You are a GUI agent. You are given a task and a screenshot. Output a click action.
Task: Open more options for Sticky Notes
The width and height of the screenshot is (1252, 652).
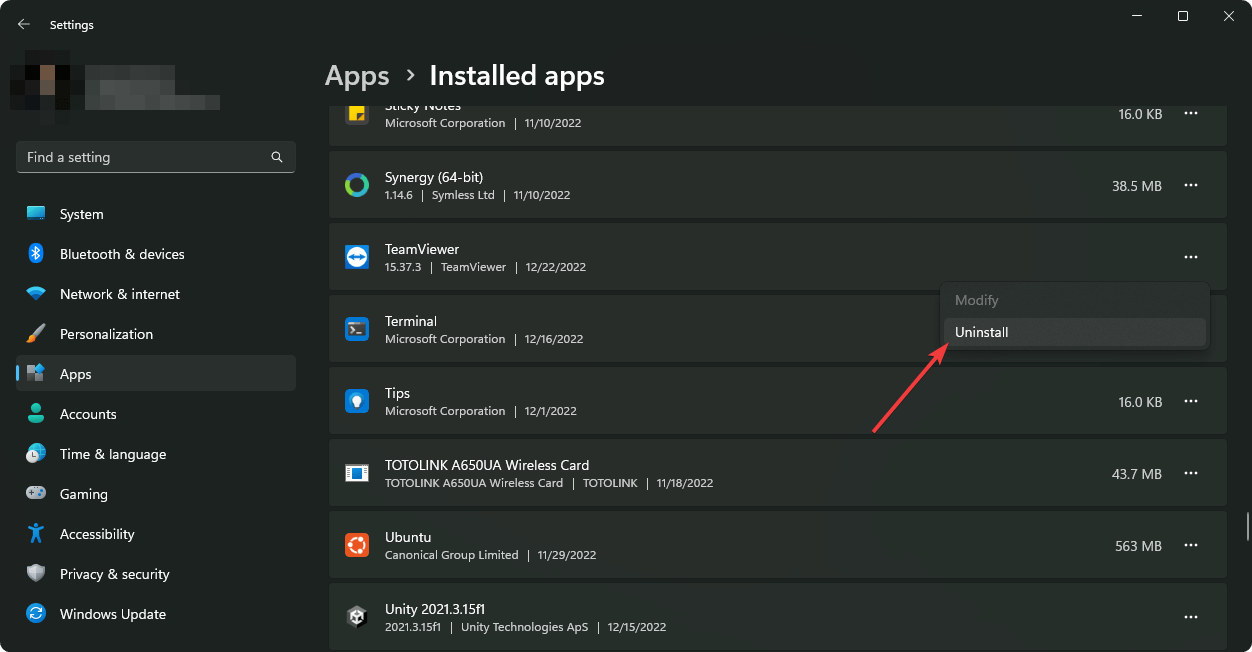pos(1191,114)
